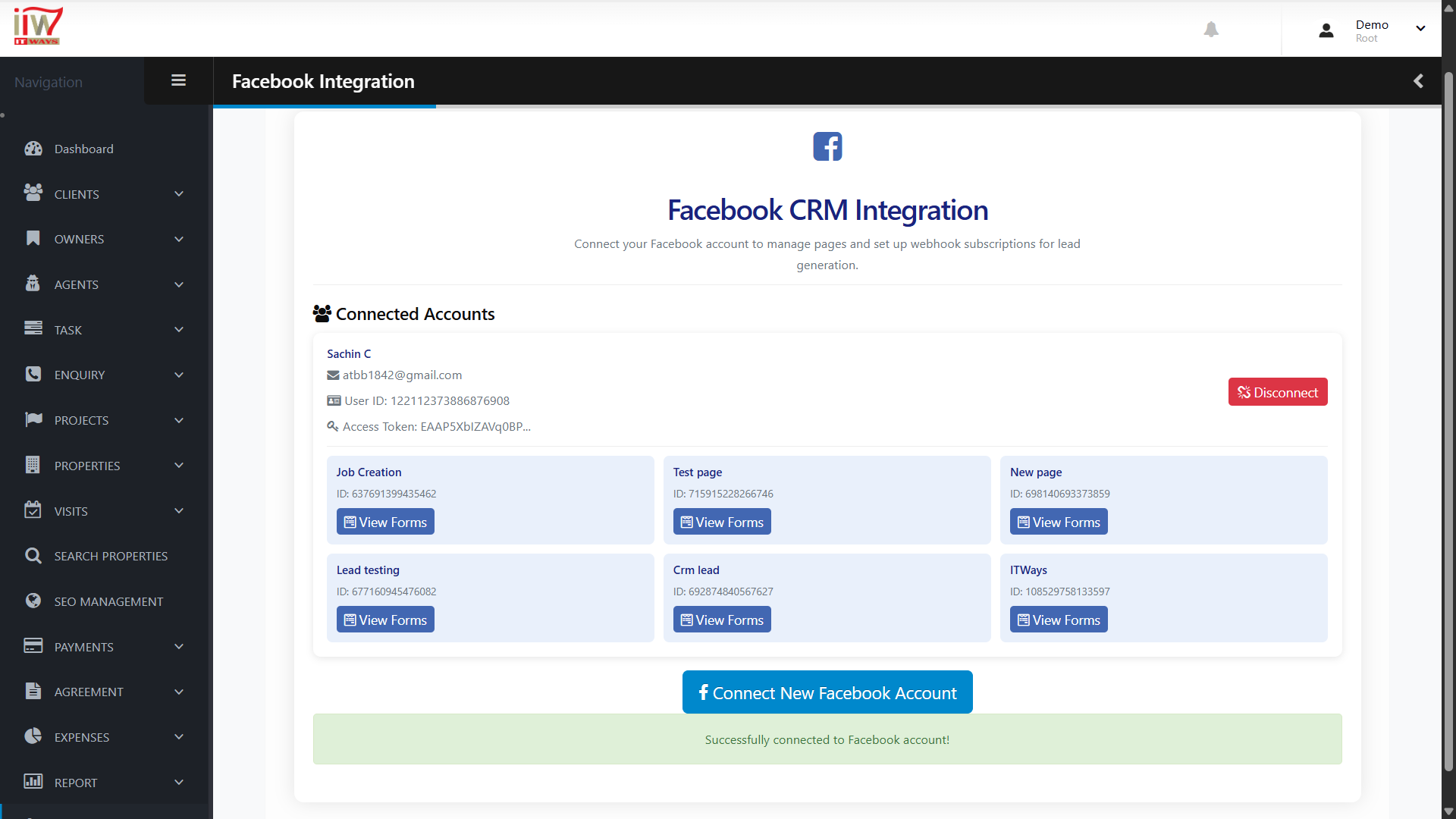Expand the AGREEMENT menu chevron
Screen dimensions: 1456x819
click(x=179, y=692)
